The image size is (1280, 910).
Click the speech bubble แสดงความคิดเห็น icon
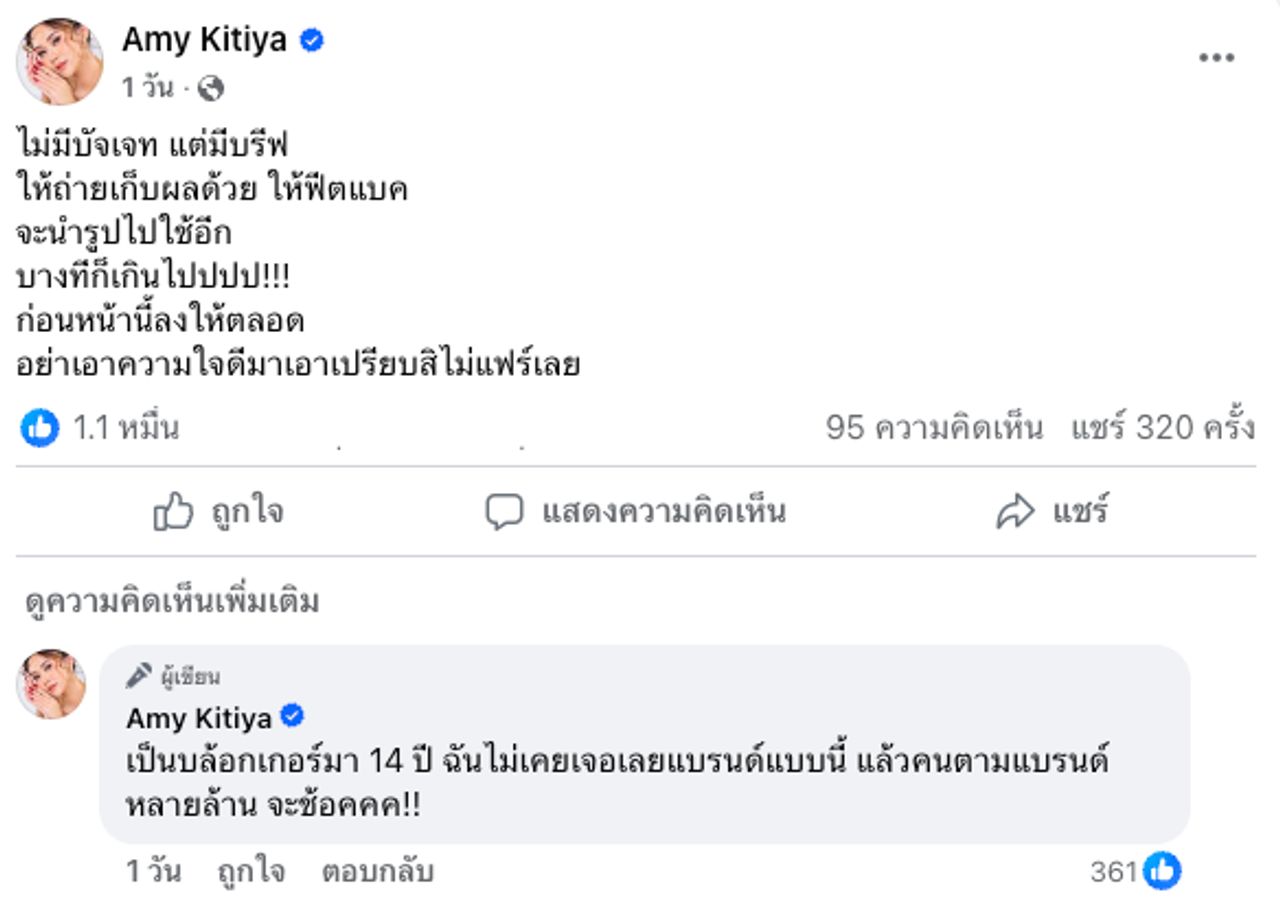click(x=504, y=512)
